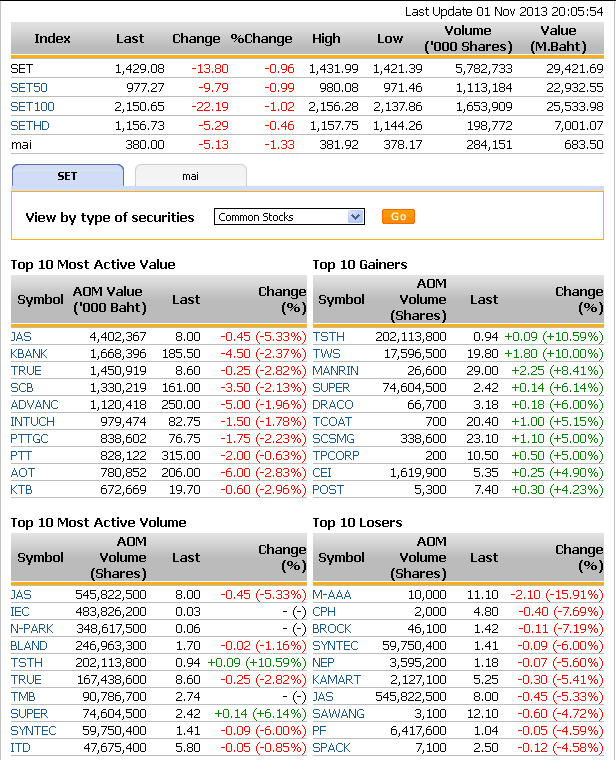The height and width of the screenshot is (760, 616).
Task: Open the type of securities dropdown
Action: [x=289, y=217]
